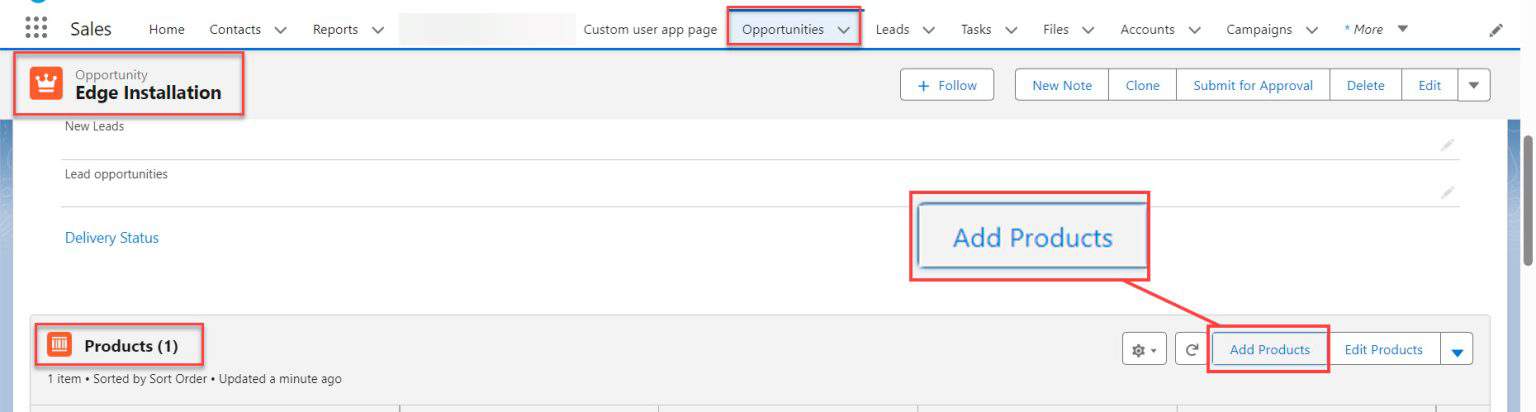Screen dimensions: 1536x412
Task: Open the Products (1) related list link
Action: pyautogui.click(x=131, y=346)
